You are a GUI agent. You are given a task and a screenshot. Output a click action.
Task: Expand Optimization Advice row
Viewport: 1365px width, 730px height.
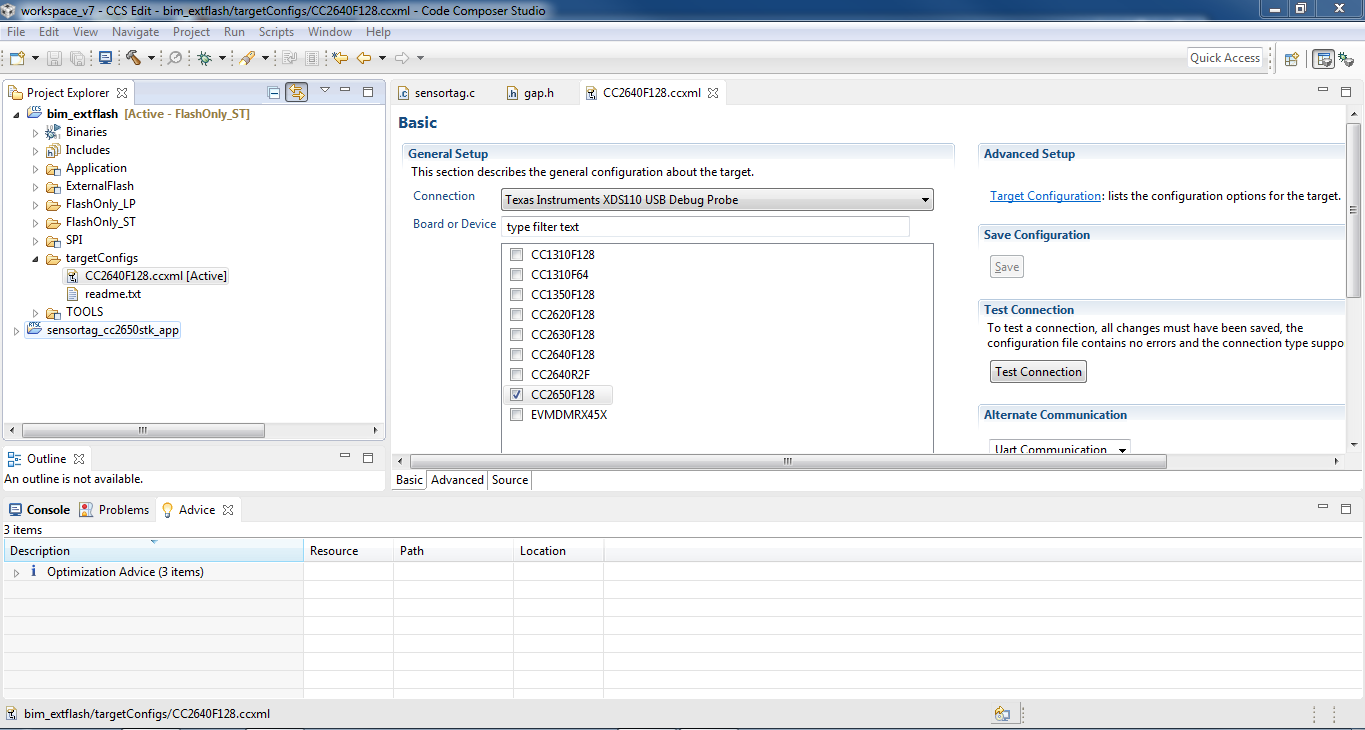click(x=16, y=572)
